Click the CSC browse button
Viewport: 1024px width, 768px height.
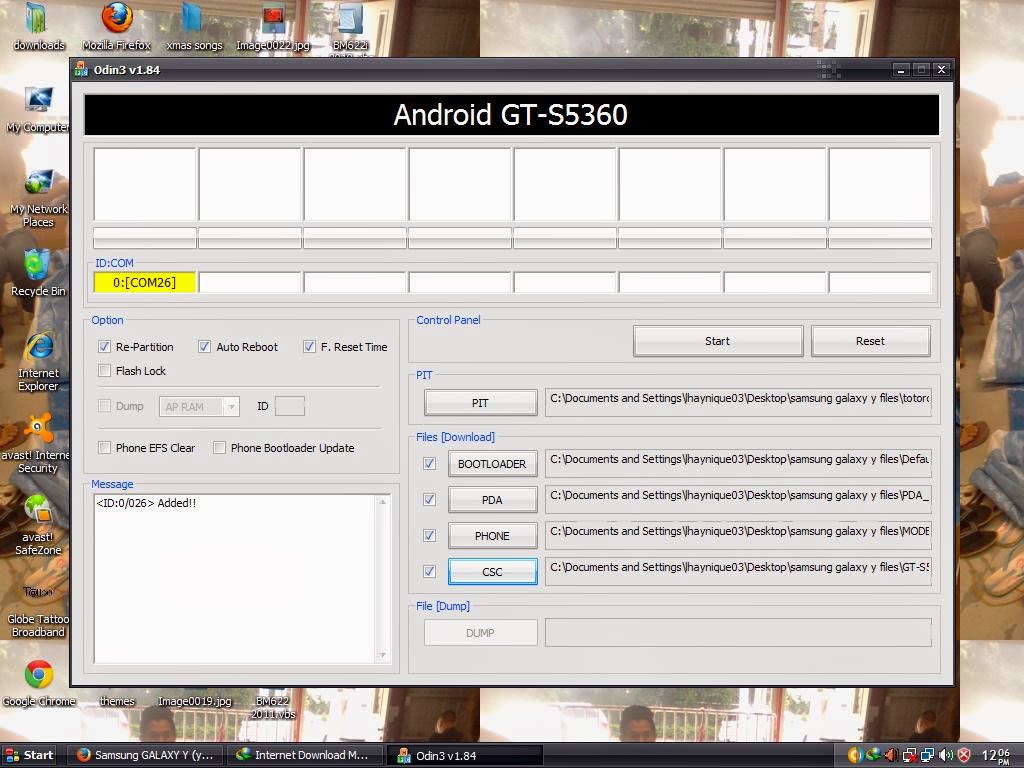pos(492,571)
